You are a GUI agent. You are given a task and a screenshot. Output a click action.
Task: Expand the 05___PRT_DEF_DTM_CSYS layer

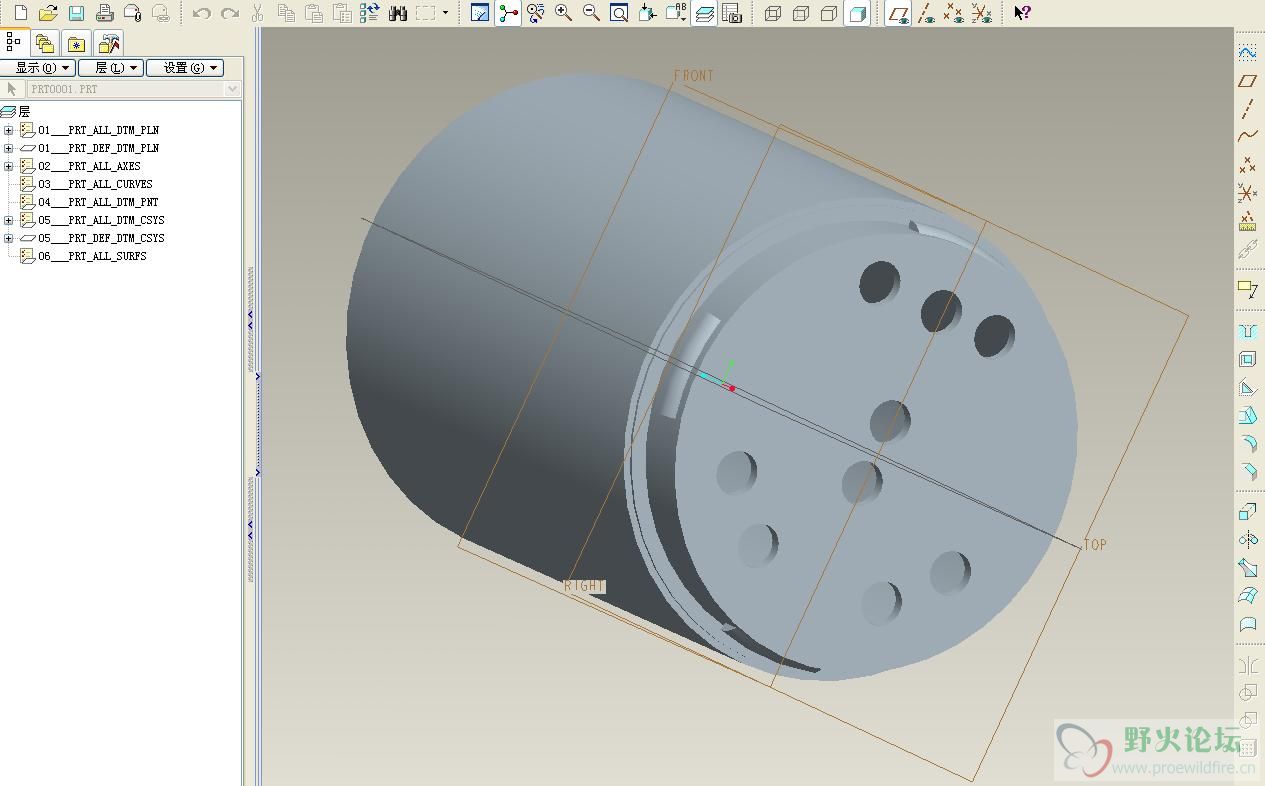8,238
